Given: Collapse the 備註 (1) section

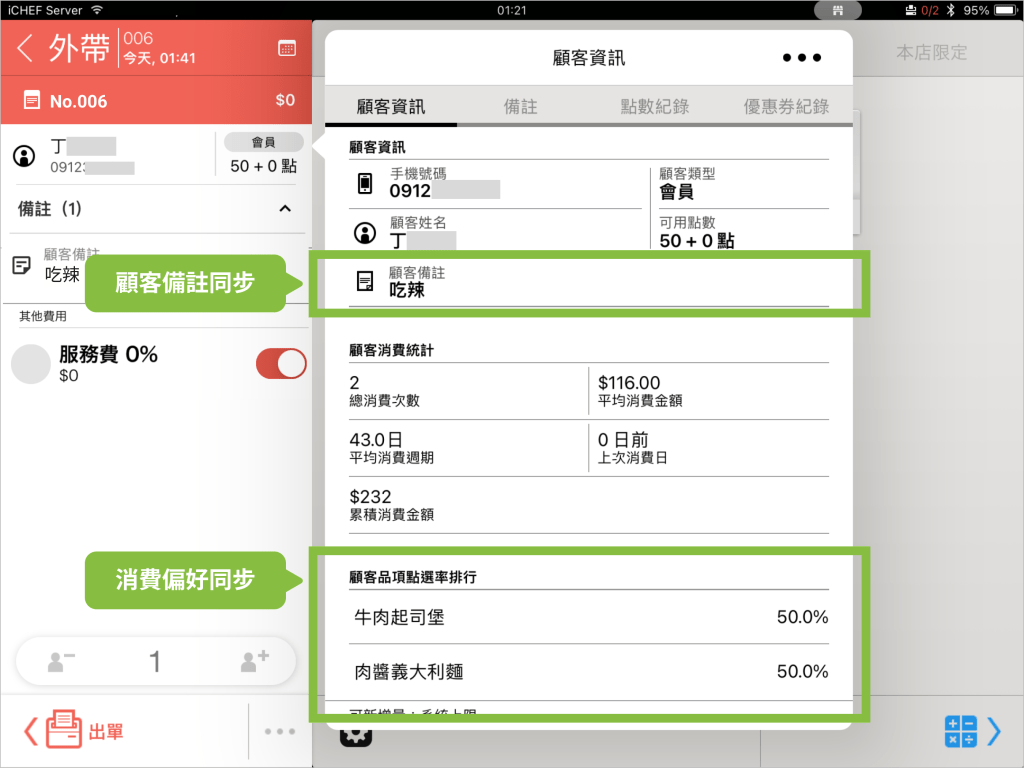Looking at the screenshot, I should (285, 209).
